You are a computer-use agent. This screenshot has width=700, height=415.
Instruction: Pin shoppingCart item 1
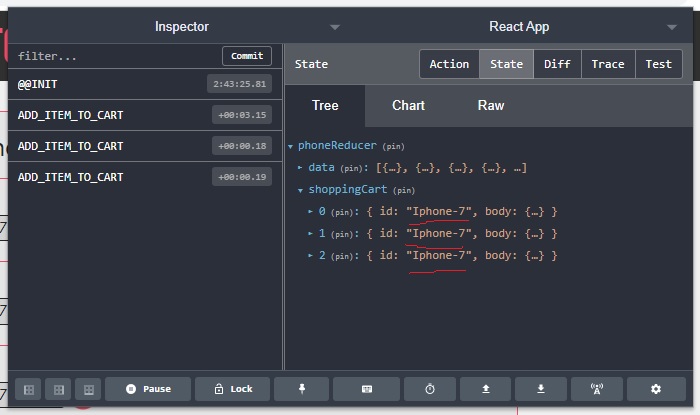point(342,234)
